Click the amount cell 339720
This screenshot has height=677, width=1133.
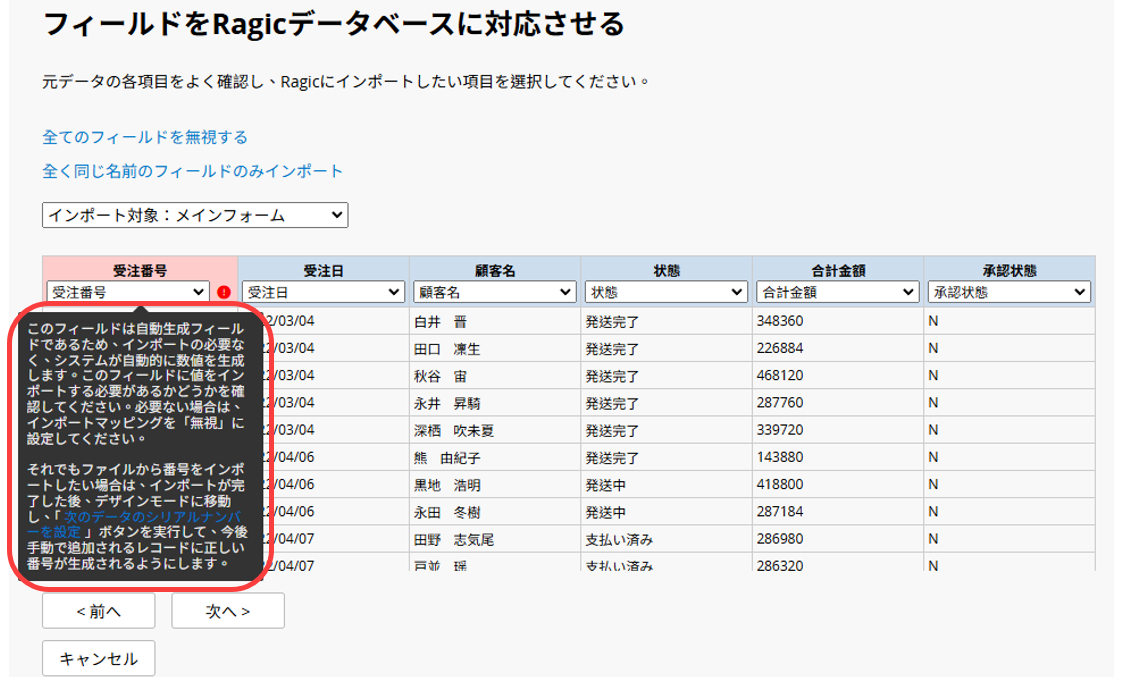coord(837,431)
